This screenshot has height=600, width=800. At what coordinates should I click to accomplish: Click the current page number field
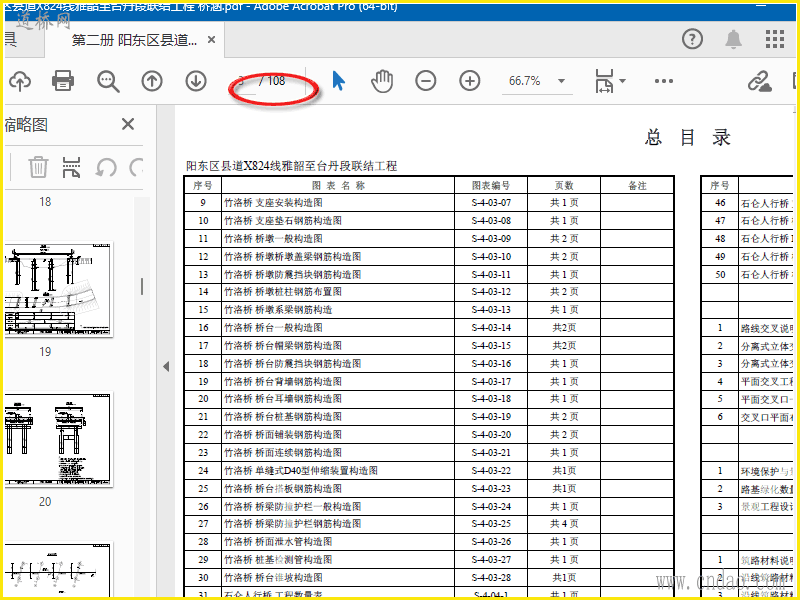coord(244,81)
